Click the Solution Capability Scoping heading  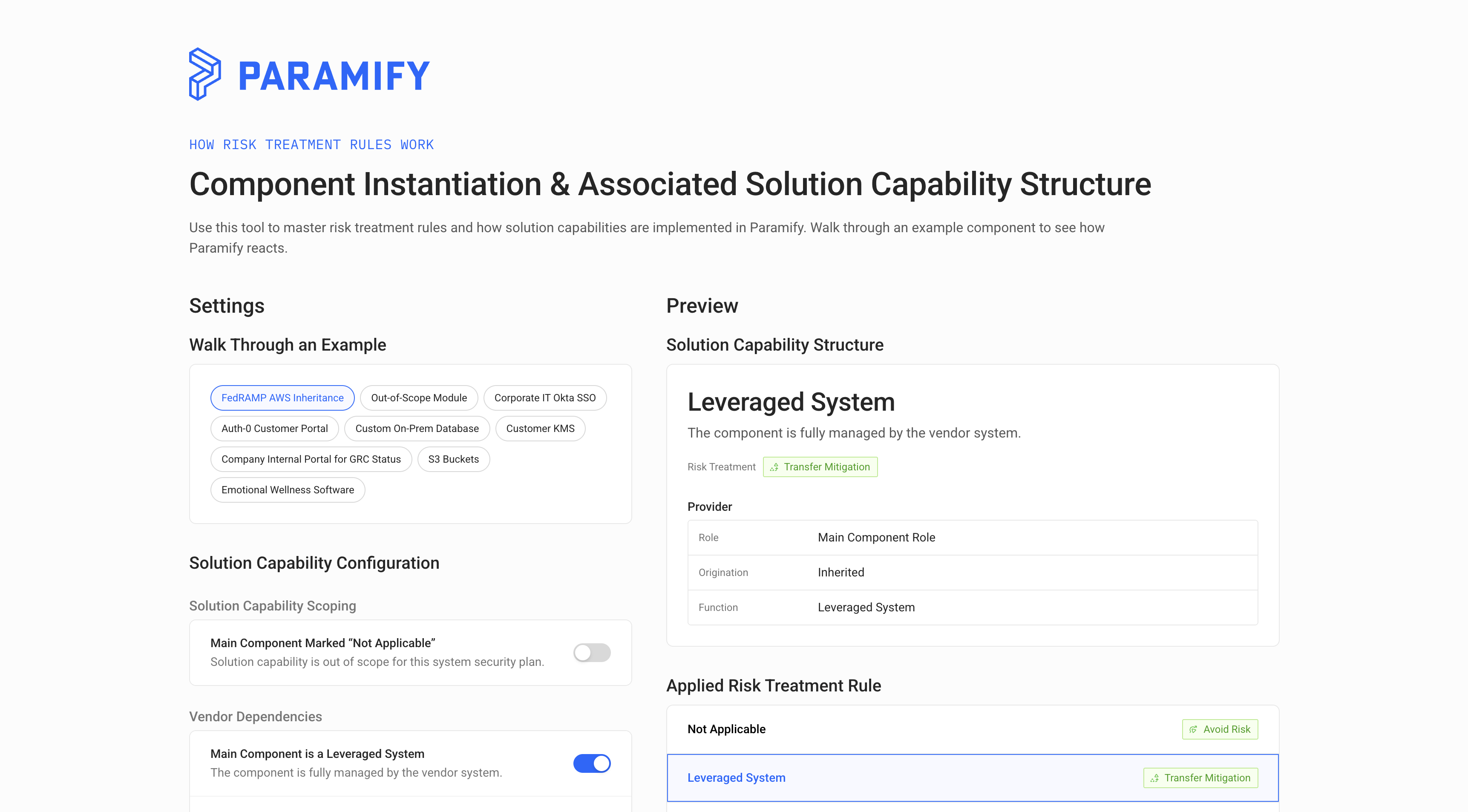(272, 606)
